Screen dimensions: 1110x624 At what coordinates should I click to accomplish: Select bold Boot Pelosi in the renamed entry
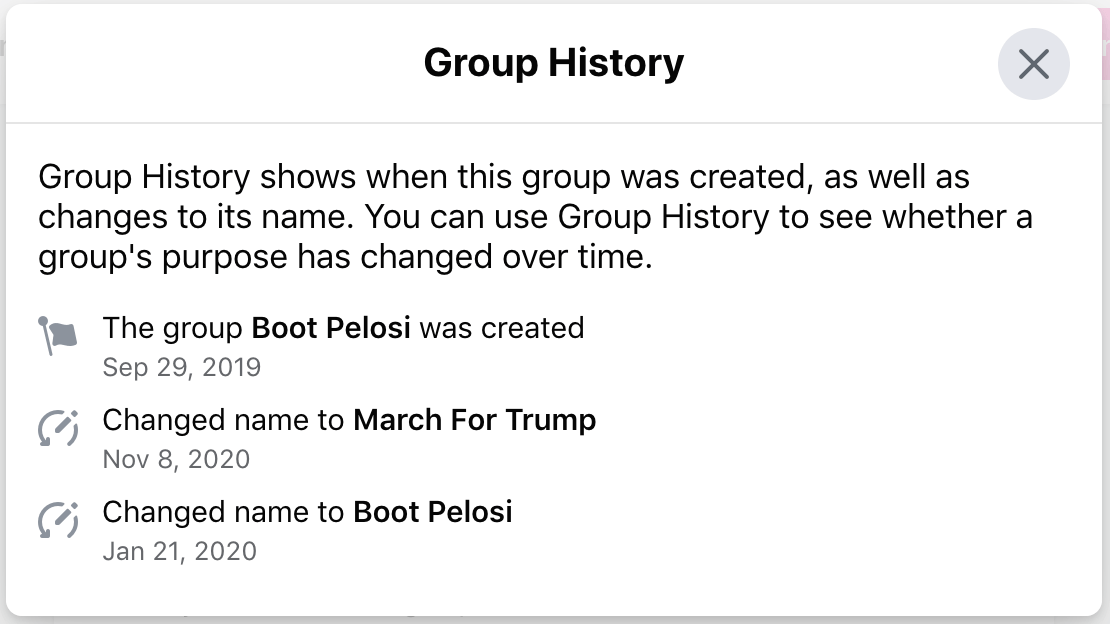(433, 512)
